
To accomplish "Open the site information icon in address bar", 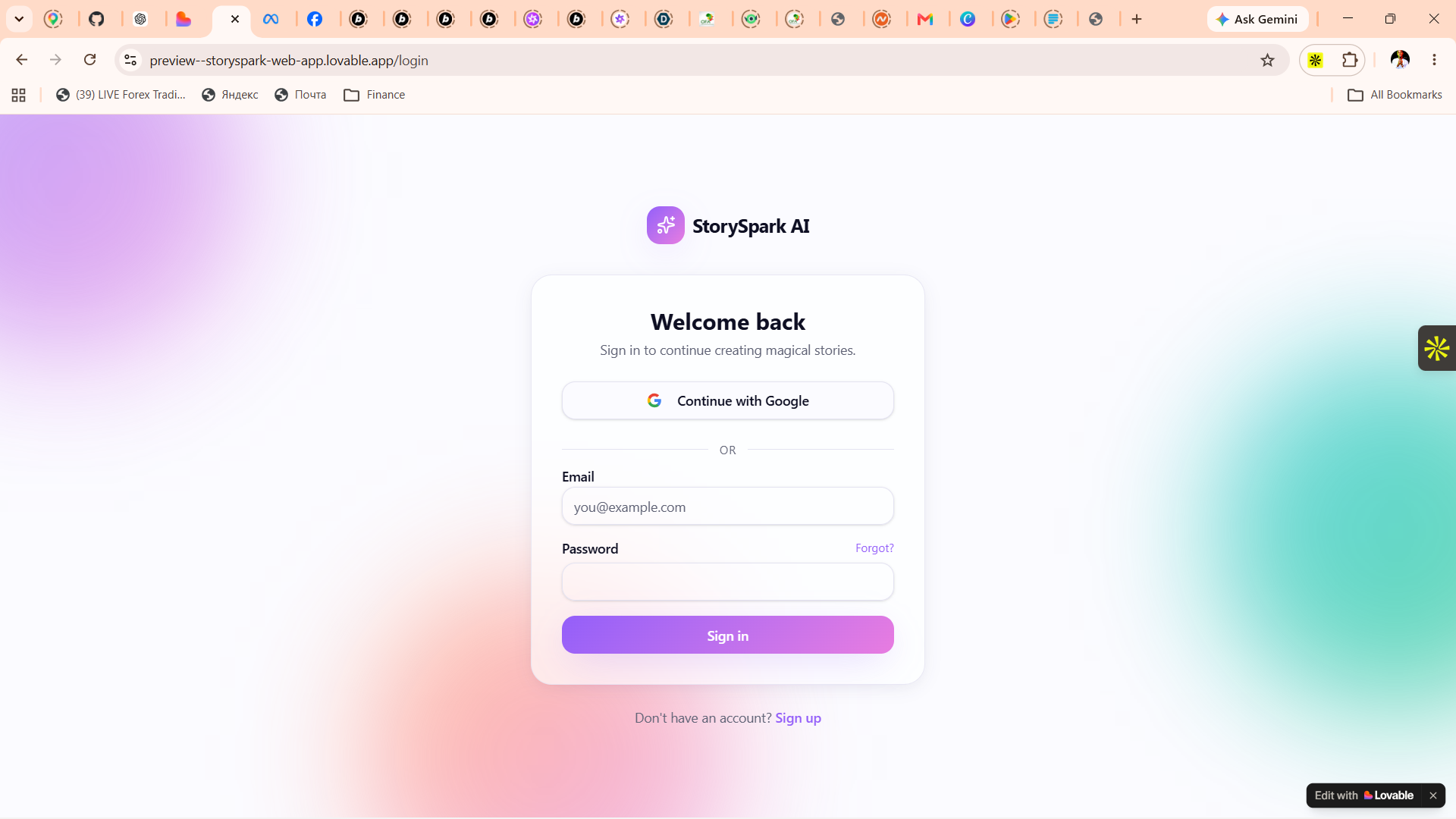I will click(x=130, y=60).
